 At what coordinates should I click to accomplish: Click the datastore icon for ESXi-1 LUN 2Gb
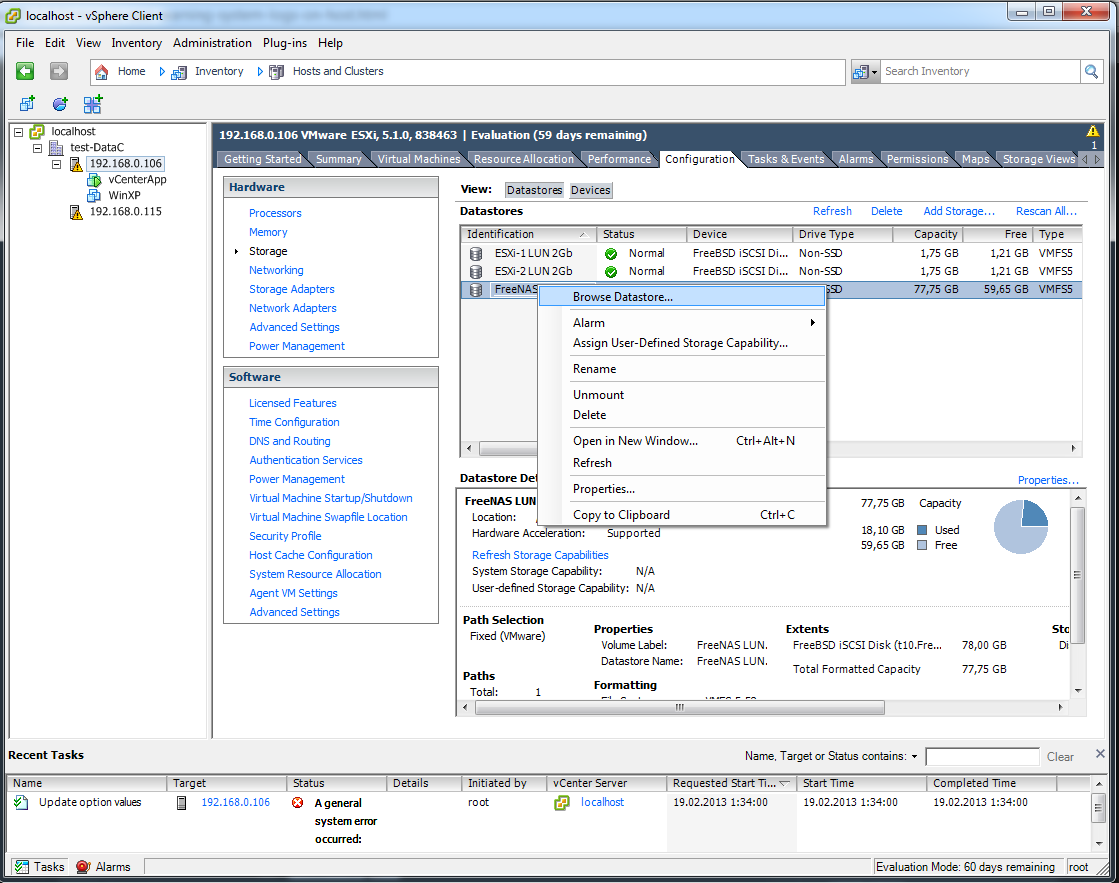(x=476, y=253)
